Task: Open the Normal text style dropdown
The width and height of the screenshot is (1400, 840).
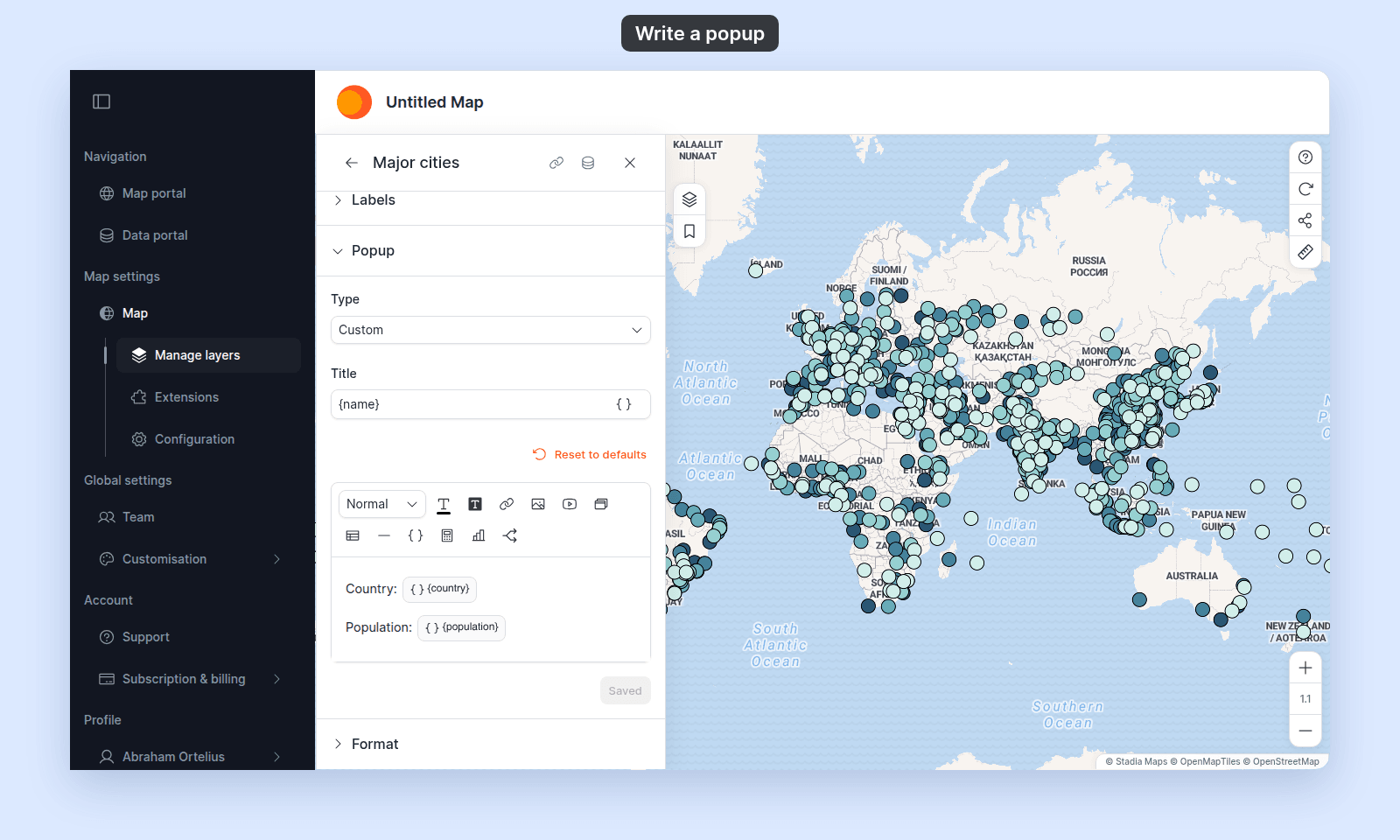Action: pos(382,504)
